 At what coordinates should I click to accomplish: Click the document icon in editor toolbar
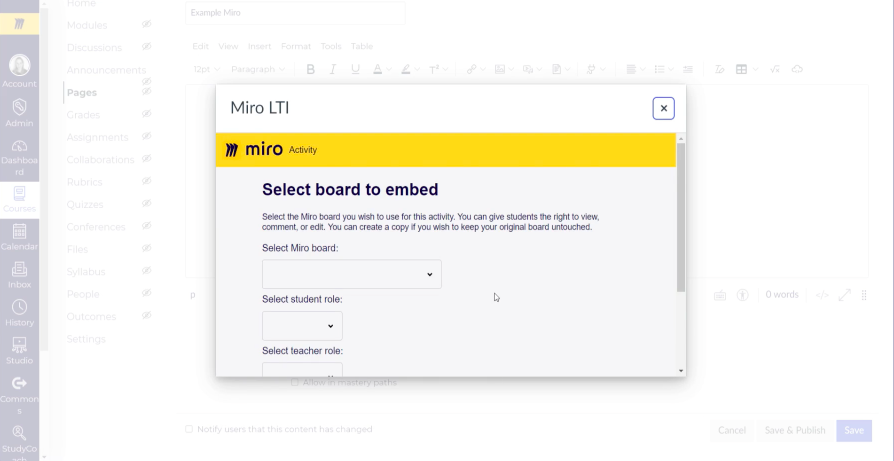pyautogui.click(x=556, y=70)
